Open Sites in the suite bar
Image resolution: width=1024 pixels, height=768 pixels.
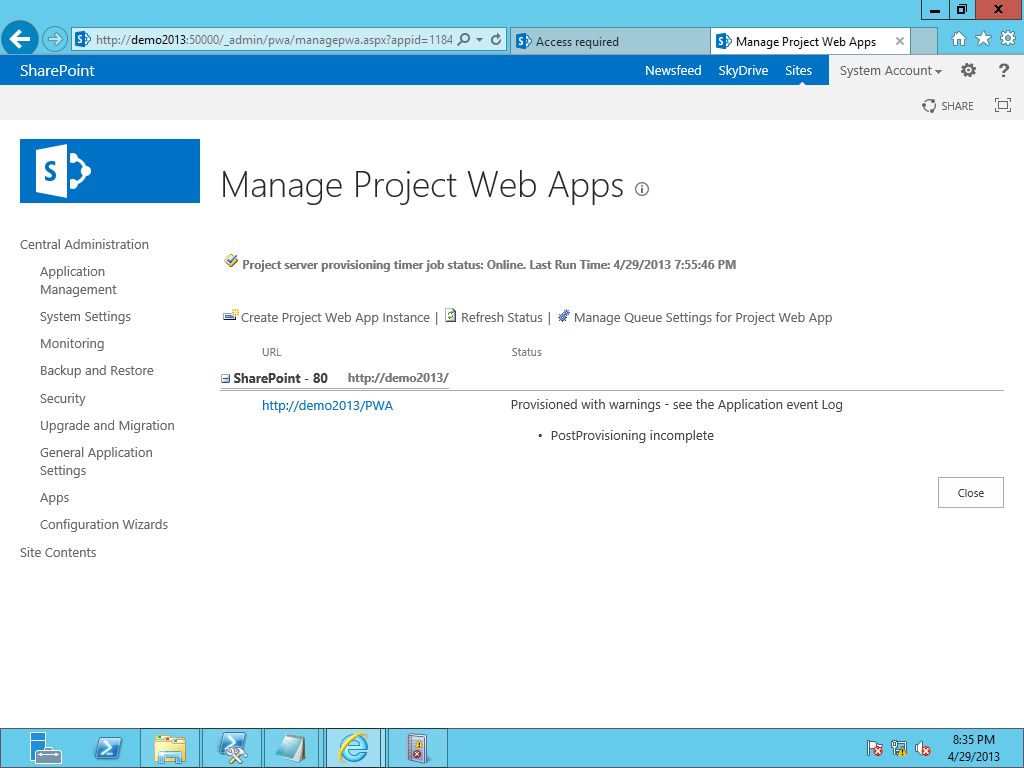(798, 71)
